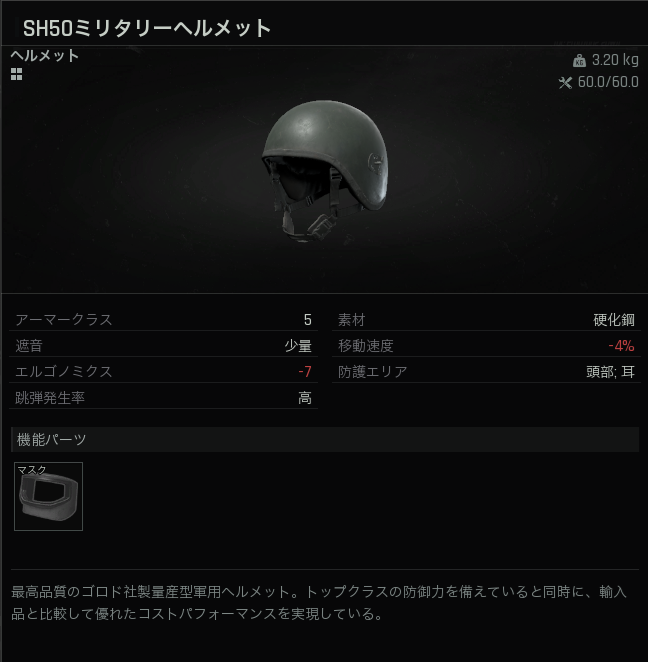The width and height of the screenshot is (648, 662).
Task: Click the helmet 3D preview image
Action: (x=324, y=171)
